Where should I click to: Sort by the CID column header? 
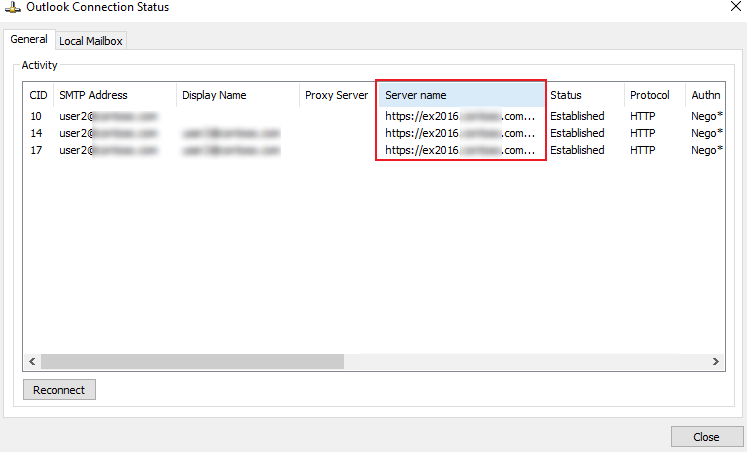39,95
